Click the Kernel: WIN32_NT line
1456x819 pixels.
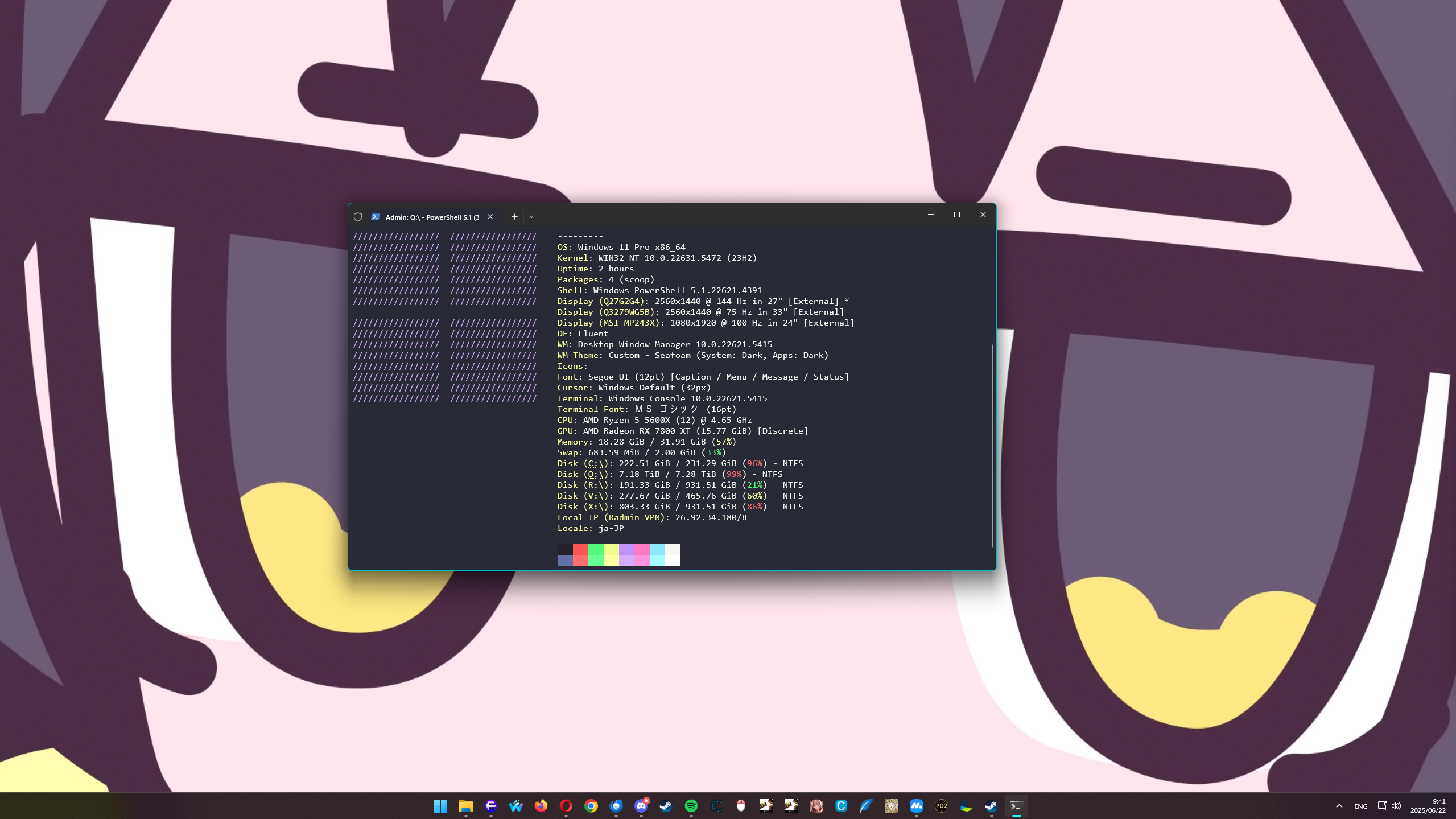coord(657,258)
